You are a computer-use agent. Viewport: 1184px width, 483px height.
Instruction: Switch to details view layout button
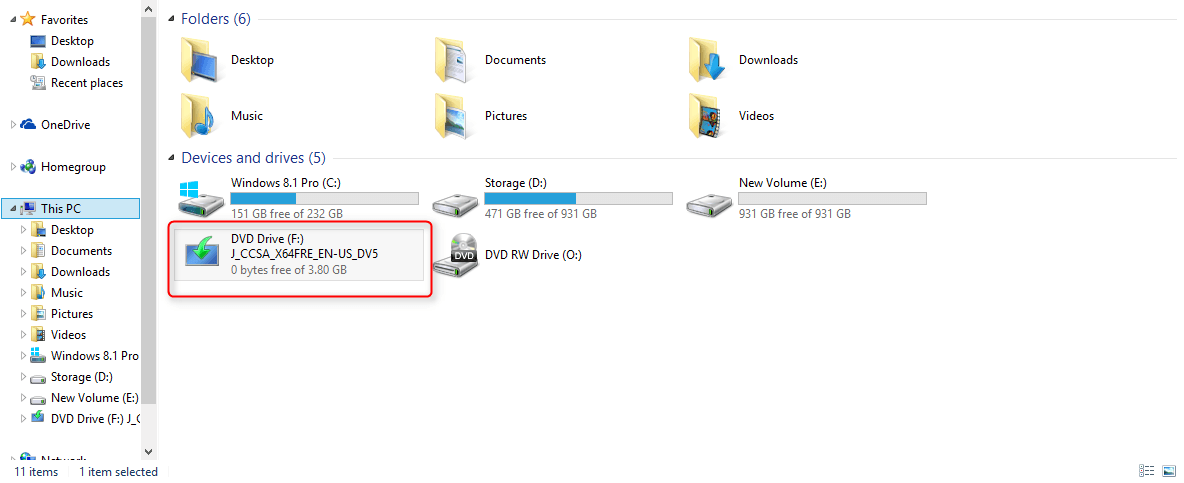1147,471
